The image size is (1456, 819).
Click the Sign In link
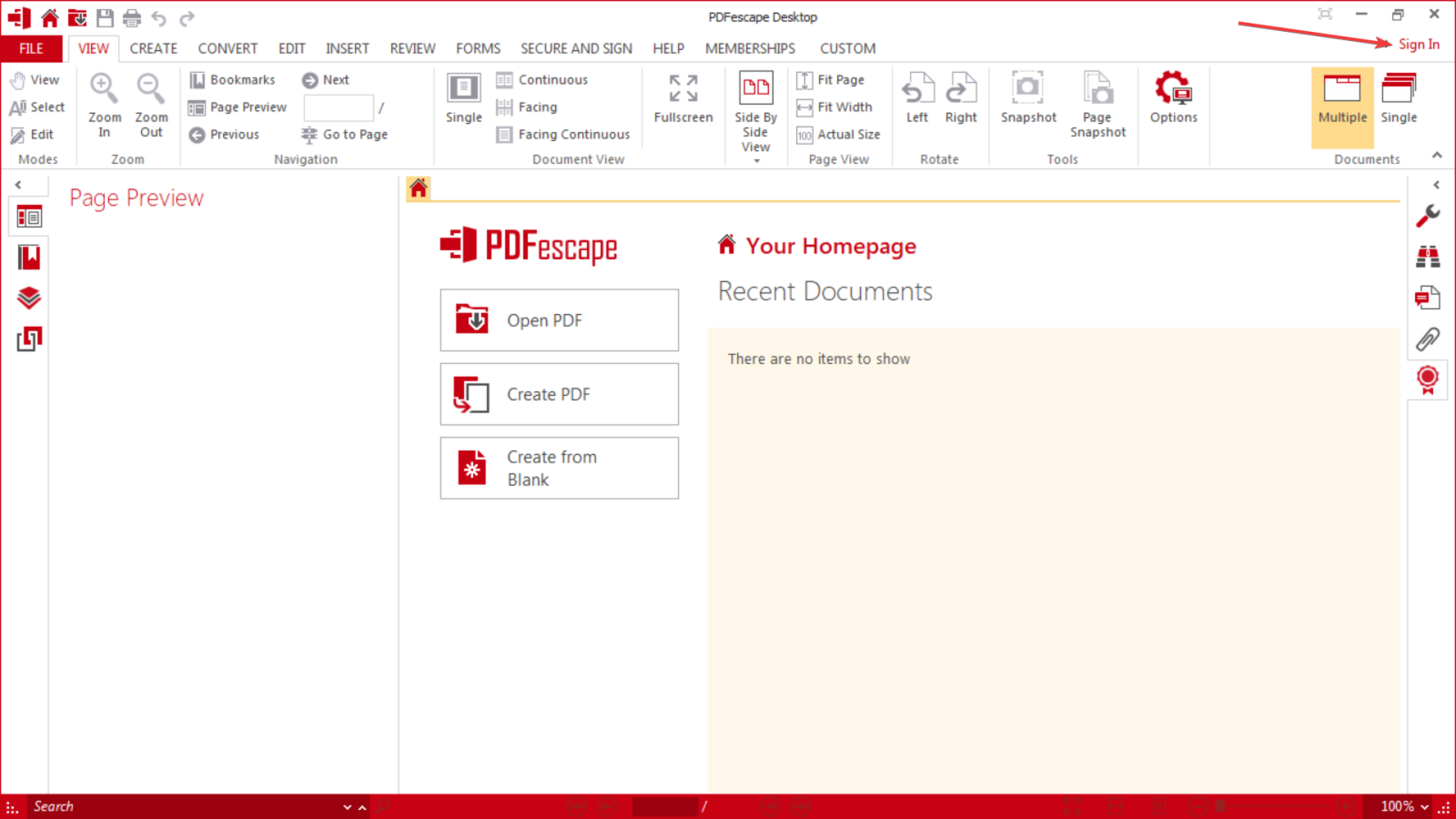pyautogui.click(x=1419, y=45)
